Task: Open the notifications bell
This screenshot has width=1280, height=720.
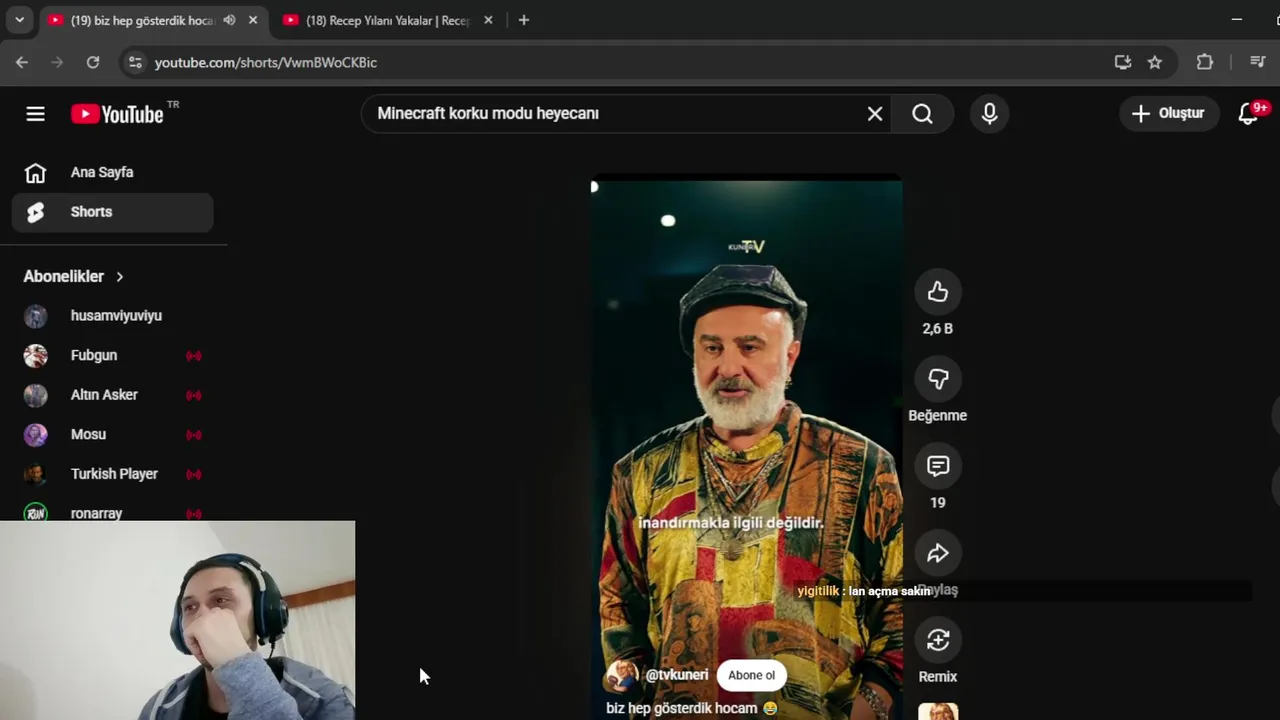Action: (x=1249, y=113)
